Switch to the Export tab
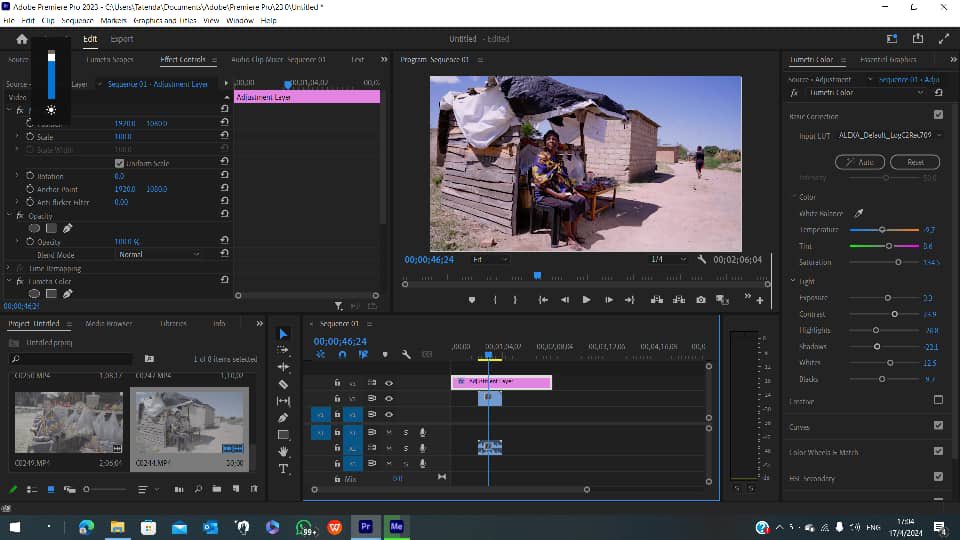This screenshot has width=960, height=540. point(122,39)
